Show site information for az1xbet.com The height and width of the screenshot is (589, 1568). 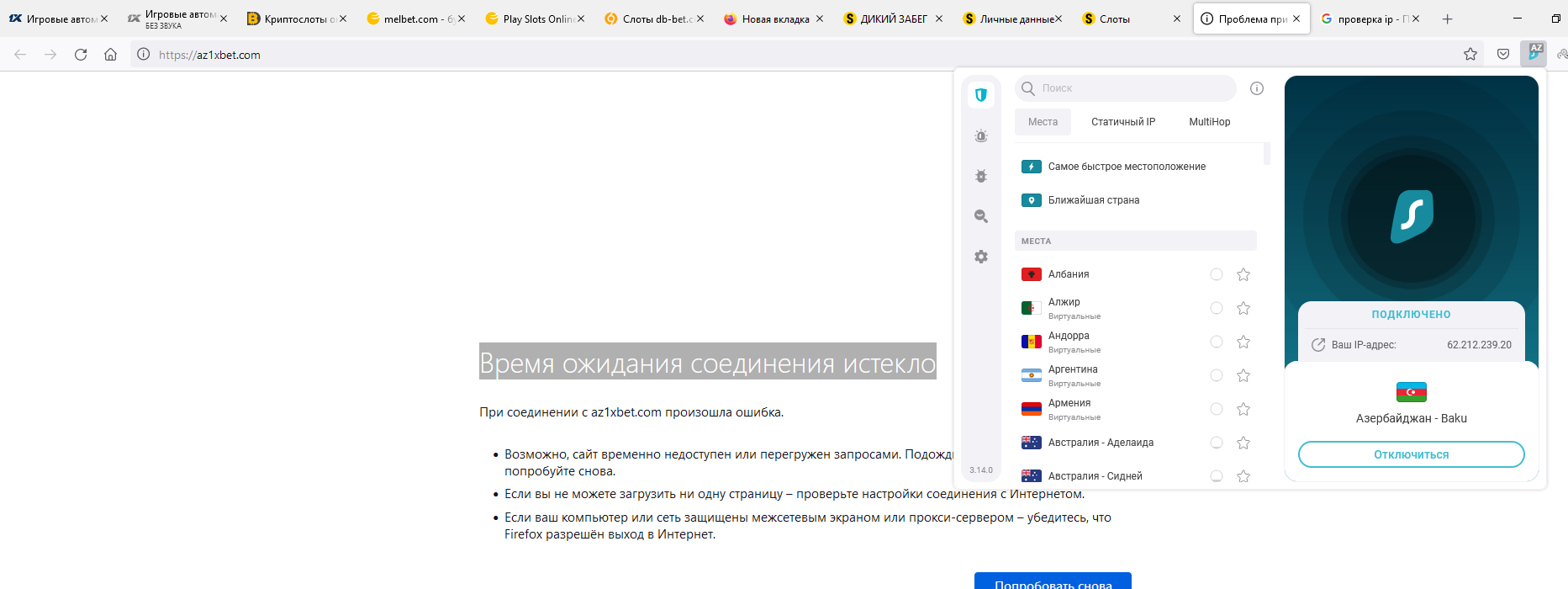click(x=144, y=54)
